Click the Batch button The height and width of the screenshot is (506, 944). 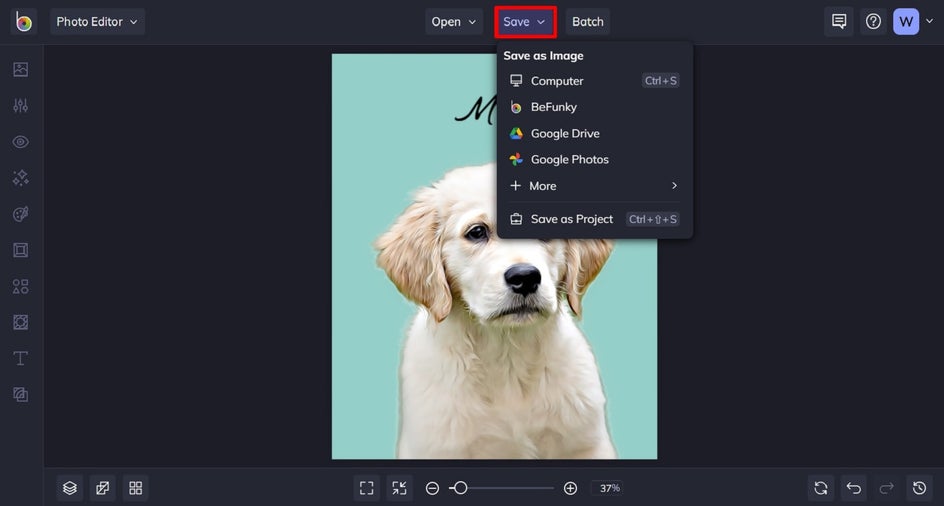pos(588,22)
